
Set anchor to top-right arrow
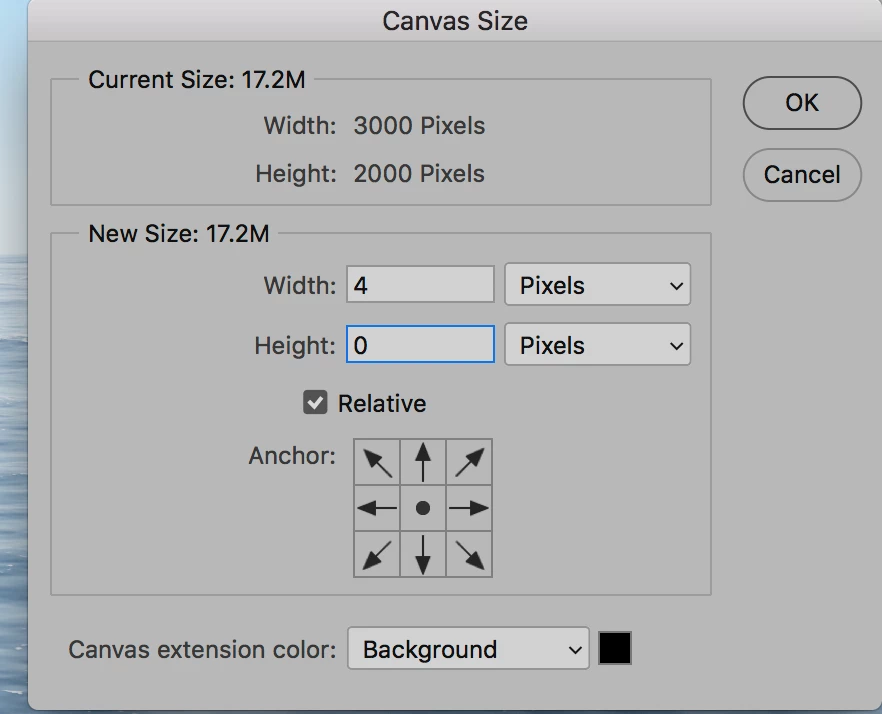[x=469, y=462]
